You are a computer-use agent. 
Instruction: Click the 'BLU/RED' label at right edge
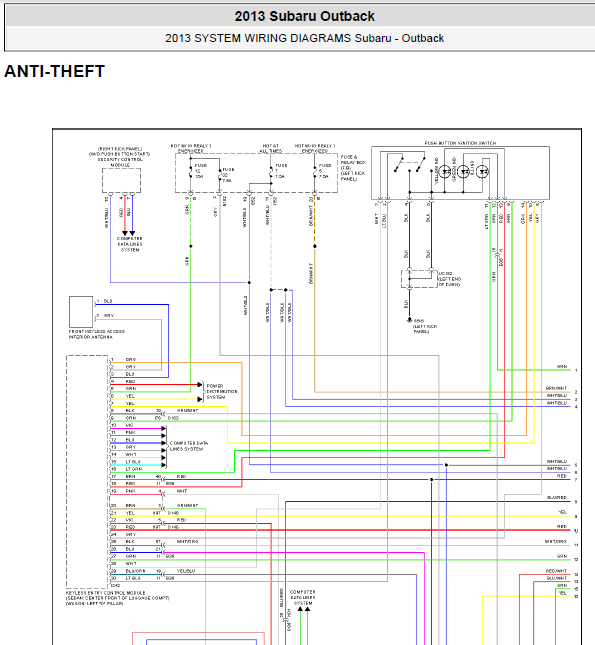pos(557,497)
